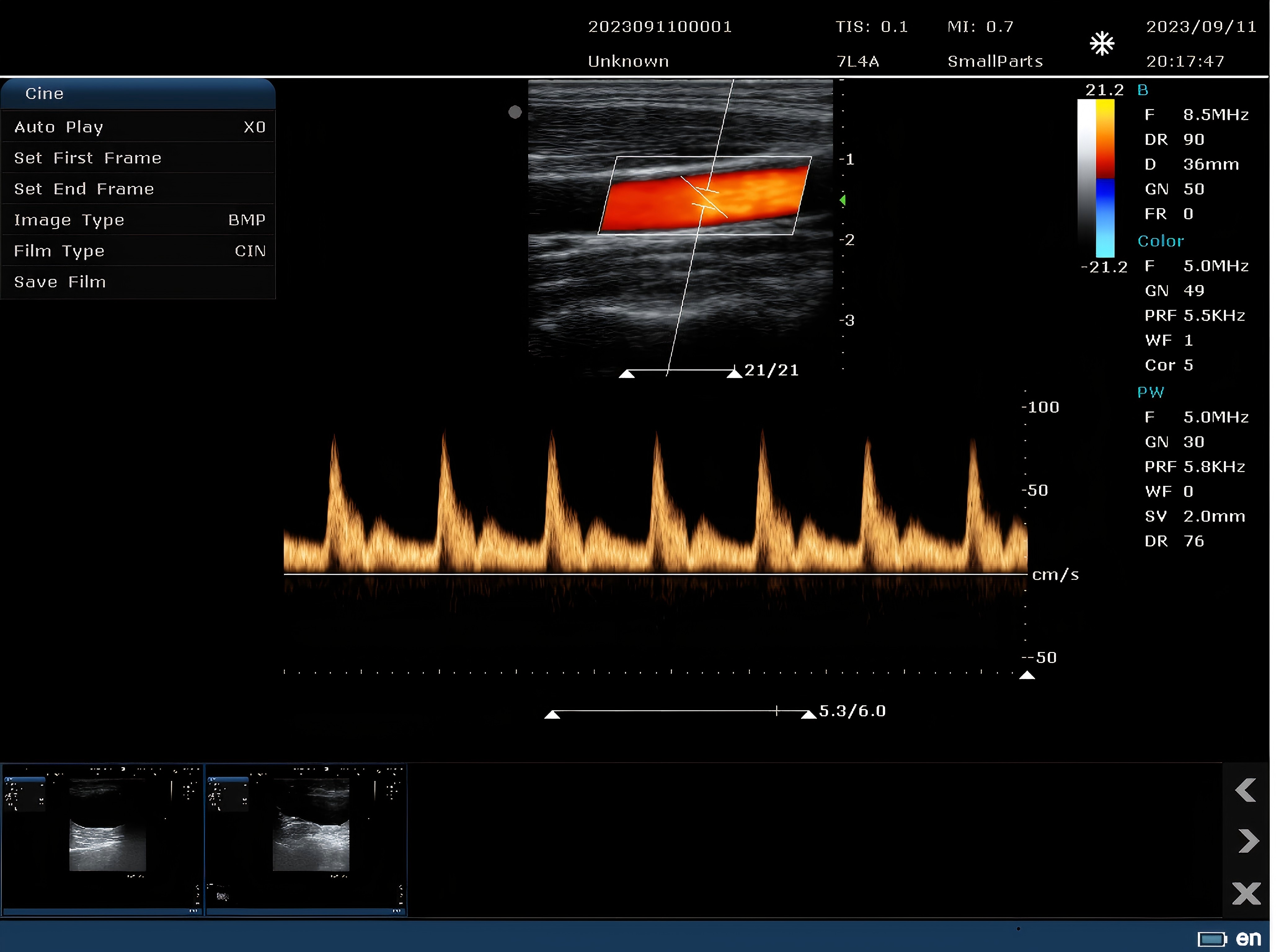The height and width of the screenshot is (952, 1276).
Task: Click the 5.3/6.0 time readout
Action: tap(852, 711)
